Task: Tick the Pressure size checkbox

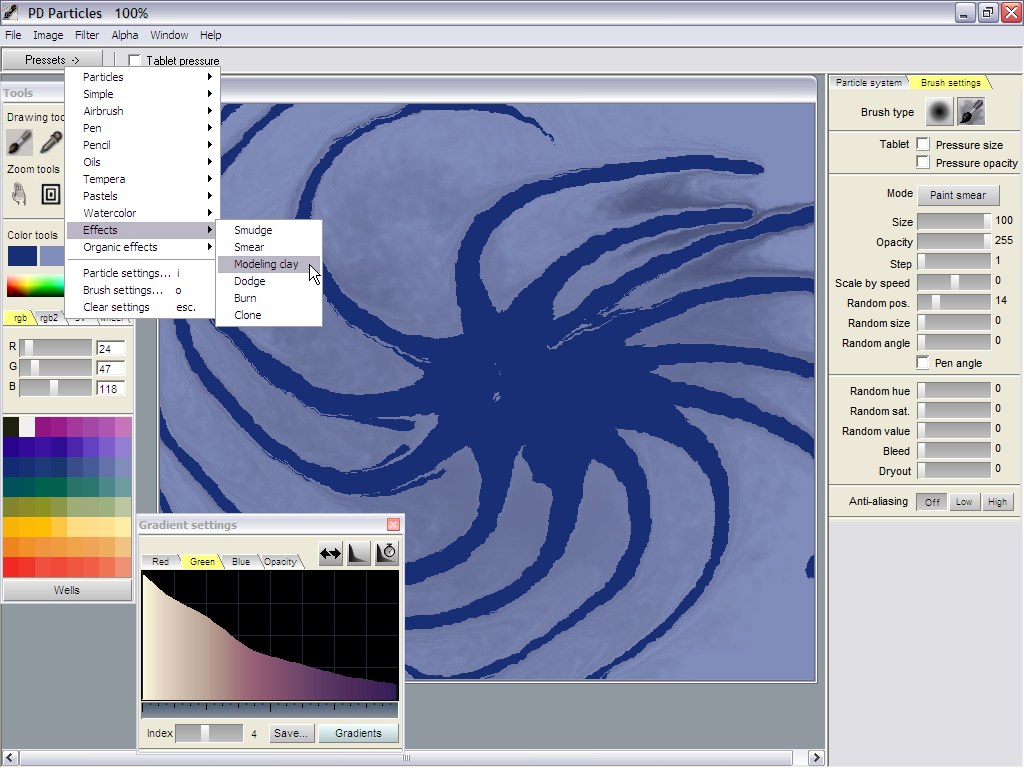Action: point(923,145)
